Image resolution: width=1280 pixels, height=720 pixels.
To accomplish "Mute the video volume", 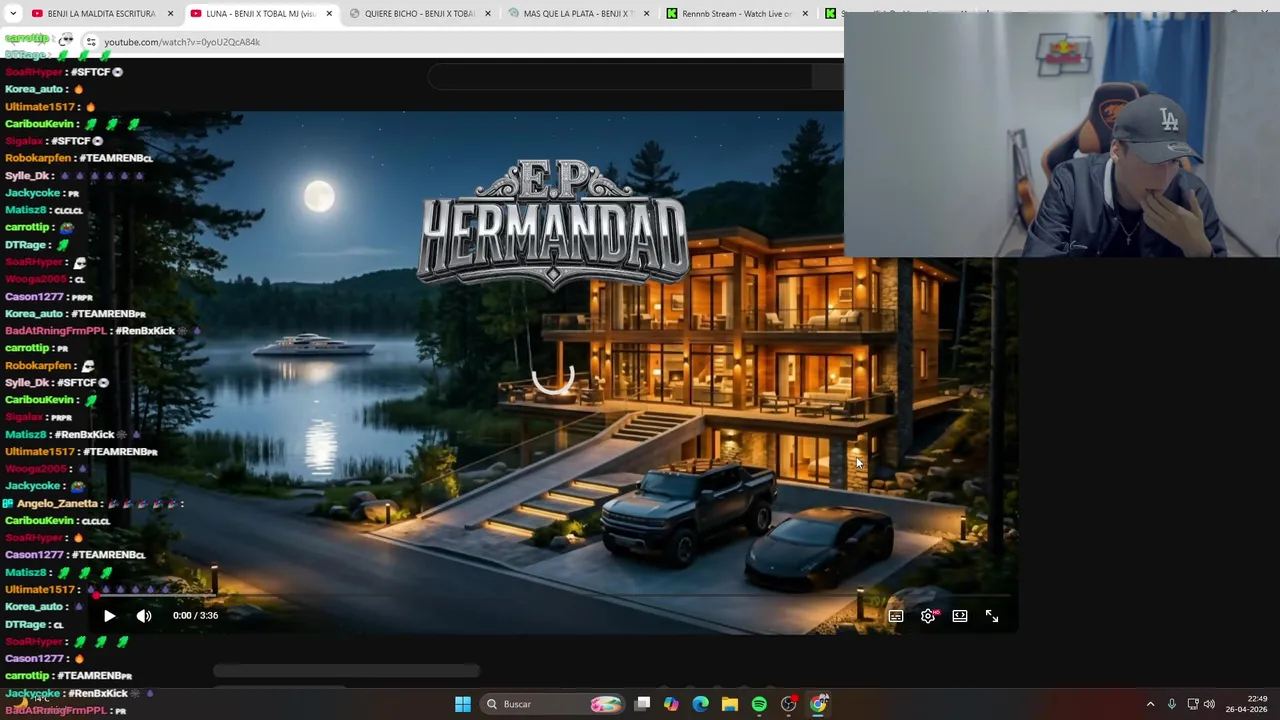I will pyautogui.click(x=144, y=616).
